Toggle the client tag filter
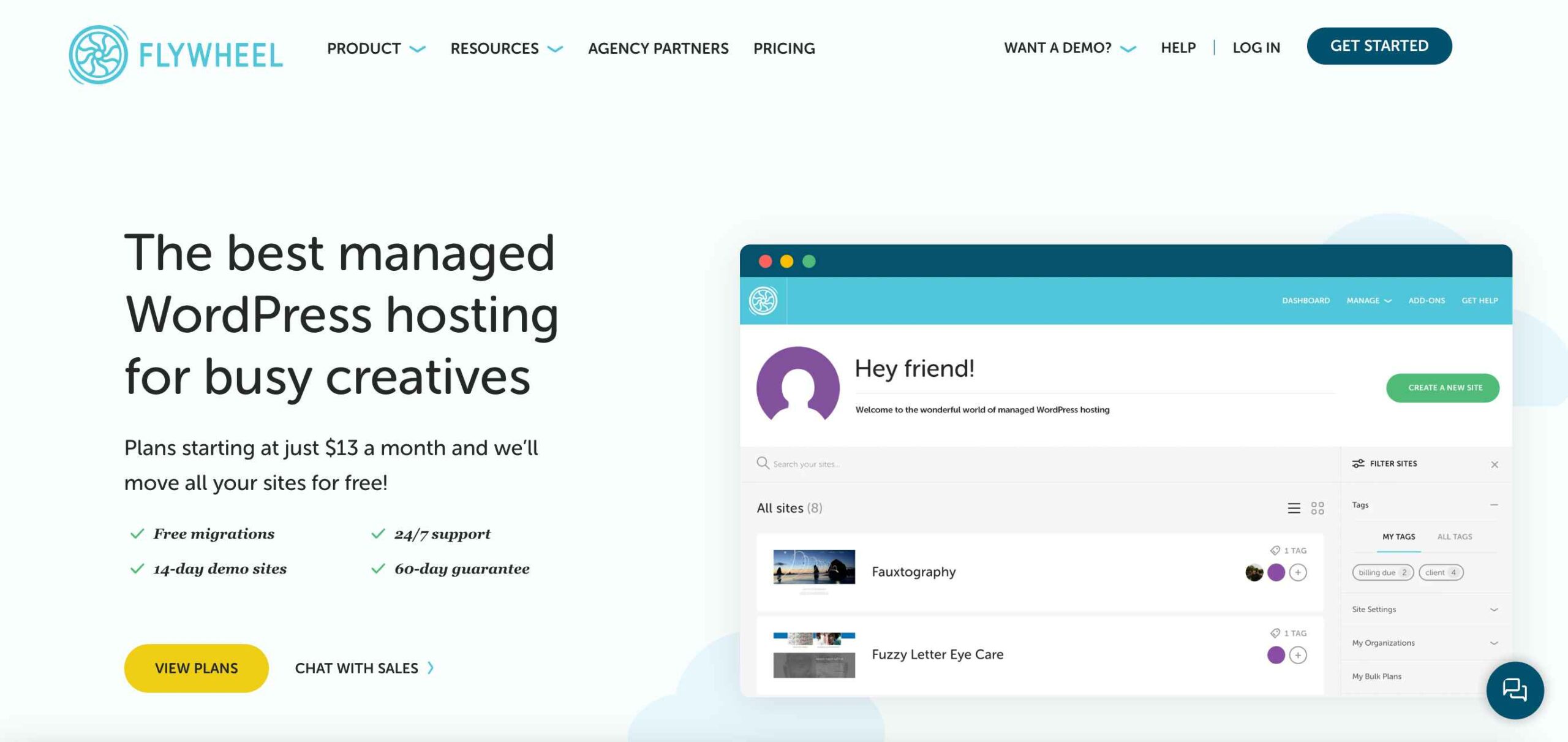The width and height of the screenshot is (1568, 742). point(1441,572)
